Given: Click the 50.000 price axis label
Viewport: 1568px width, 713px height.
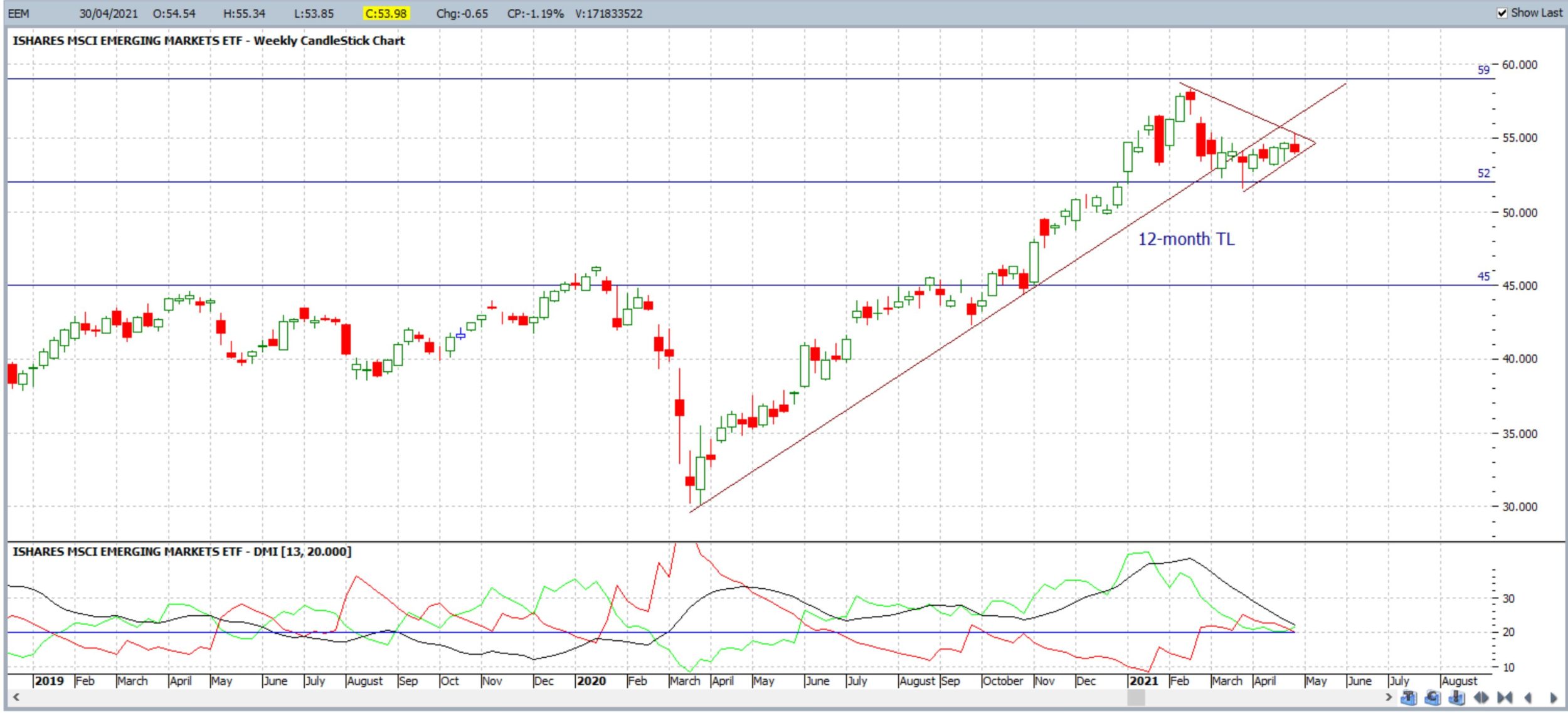Looking at the screenshot, I should [1520, 213].
